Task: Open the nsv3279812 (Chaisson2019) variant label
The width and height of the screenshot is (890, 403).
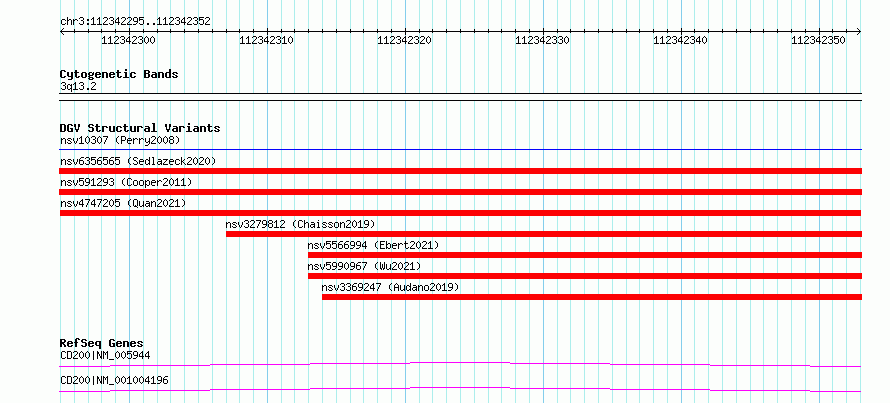Action: tap(301, 224)
